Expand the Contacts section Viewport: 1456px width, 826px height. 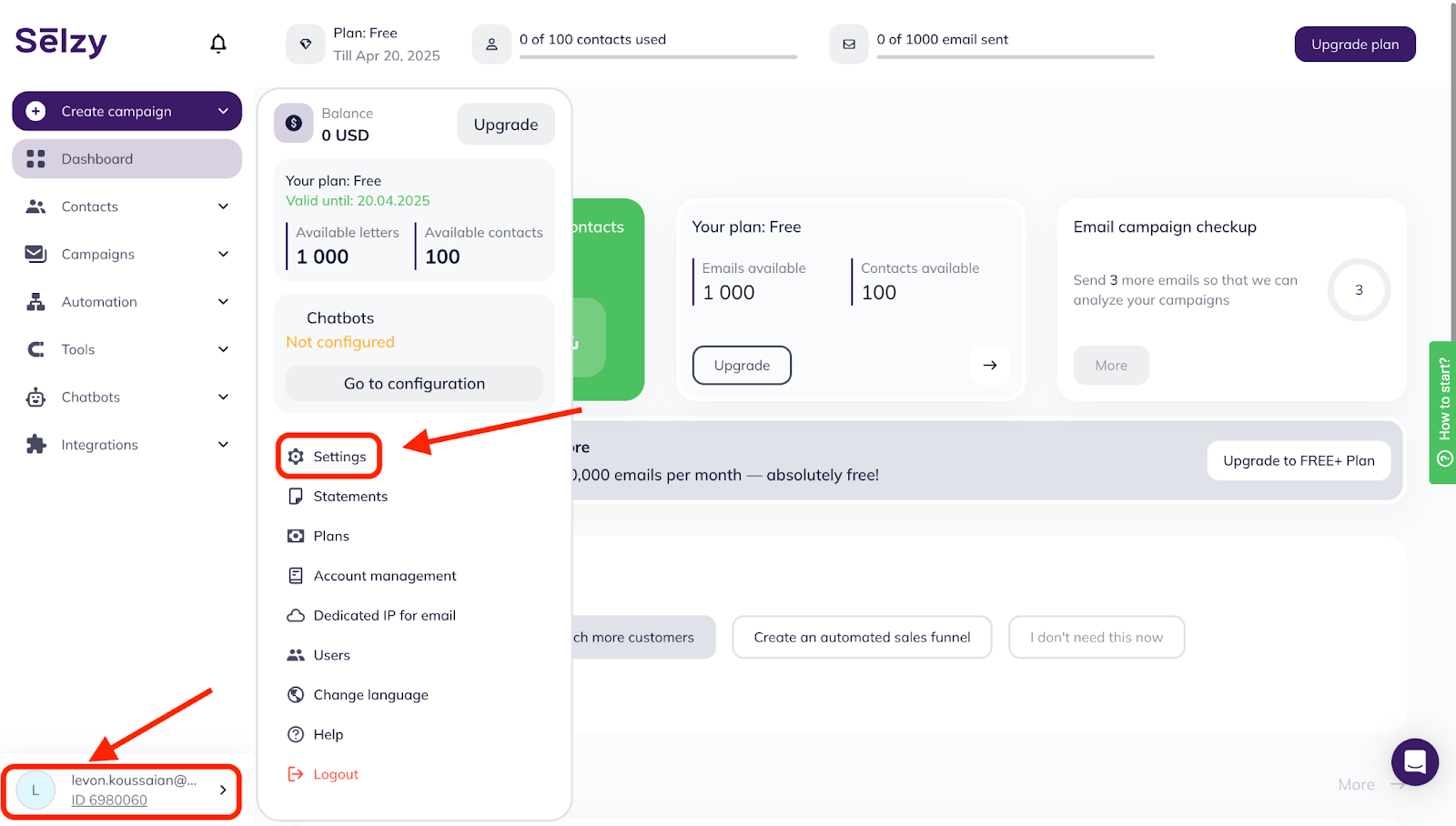pos(223,206)
